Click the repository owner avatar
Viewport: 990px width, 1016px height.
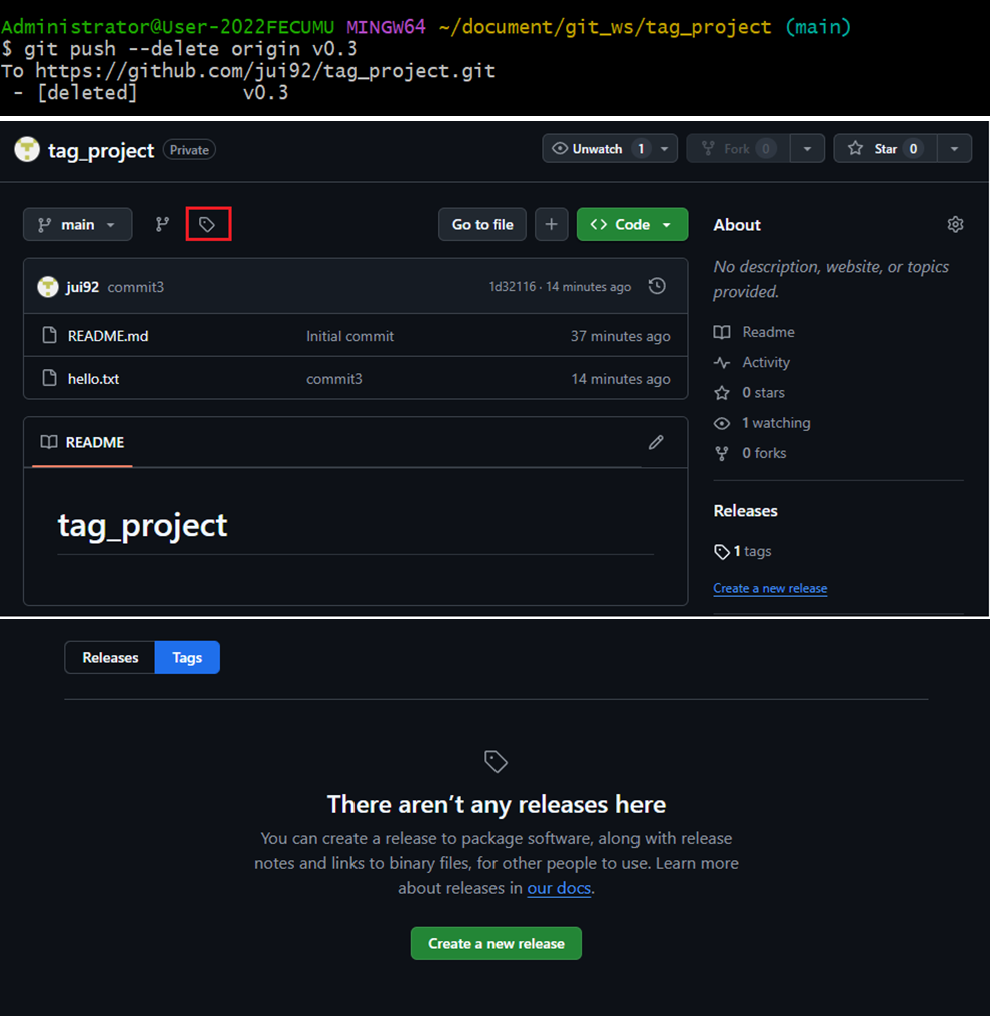[x=27, y=149]
